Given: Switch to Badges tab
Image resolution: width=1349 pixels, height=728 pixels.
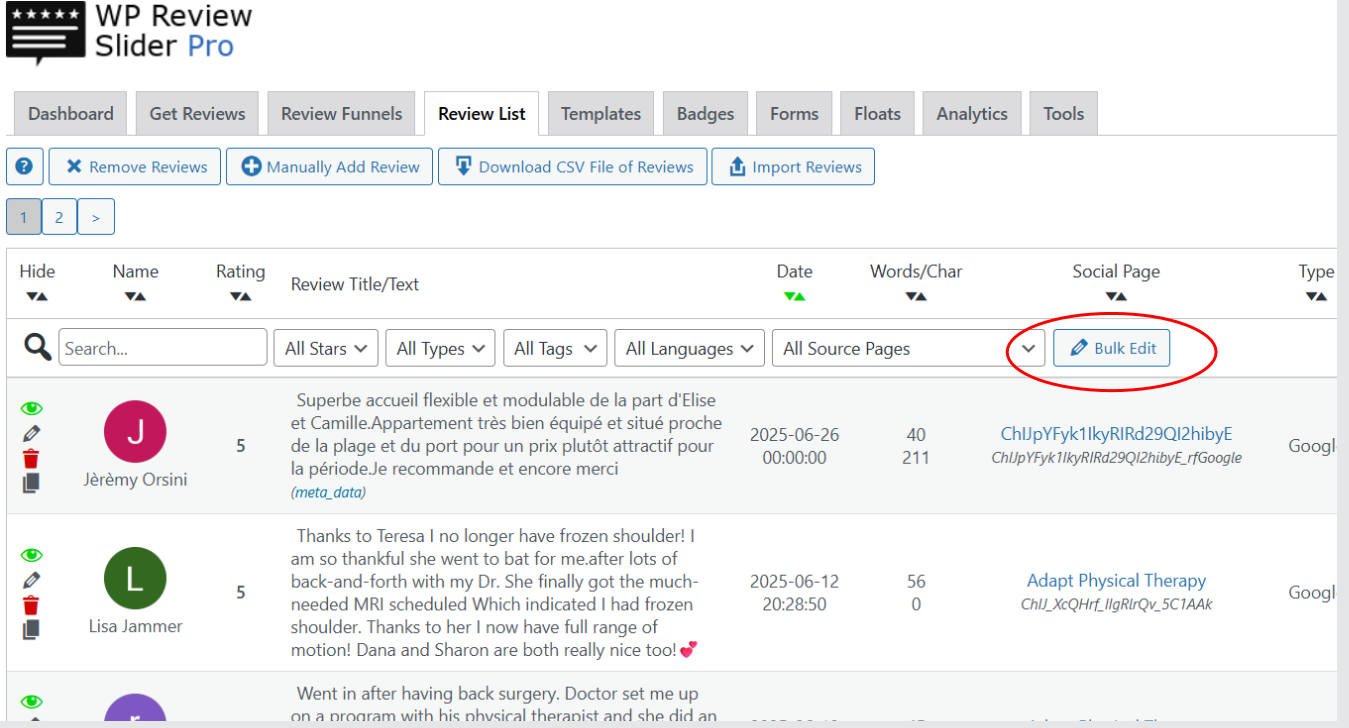Looking at the screenshot, I should (706, 114).
